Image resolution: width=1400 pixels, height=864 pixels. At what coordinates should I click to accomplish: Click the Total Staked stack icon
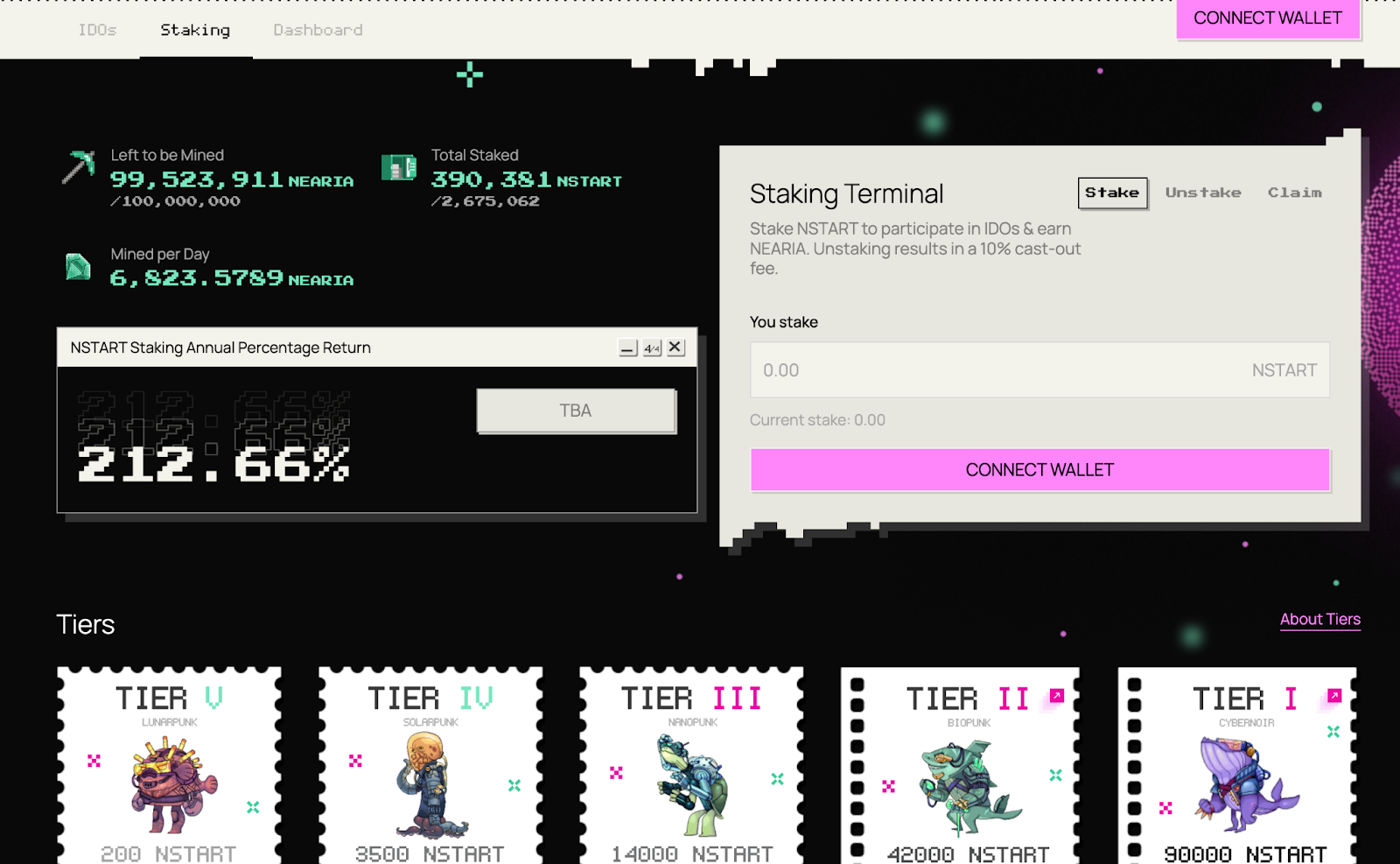399,166
